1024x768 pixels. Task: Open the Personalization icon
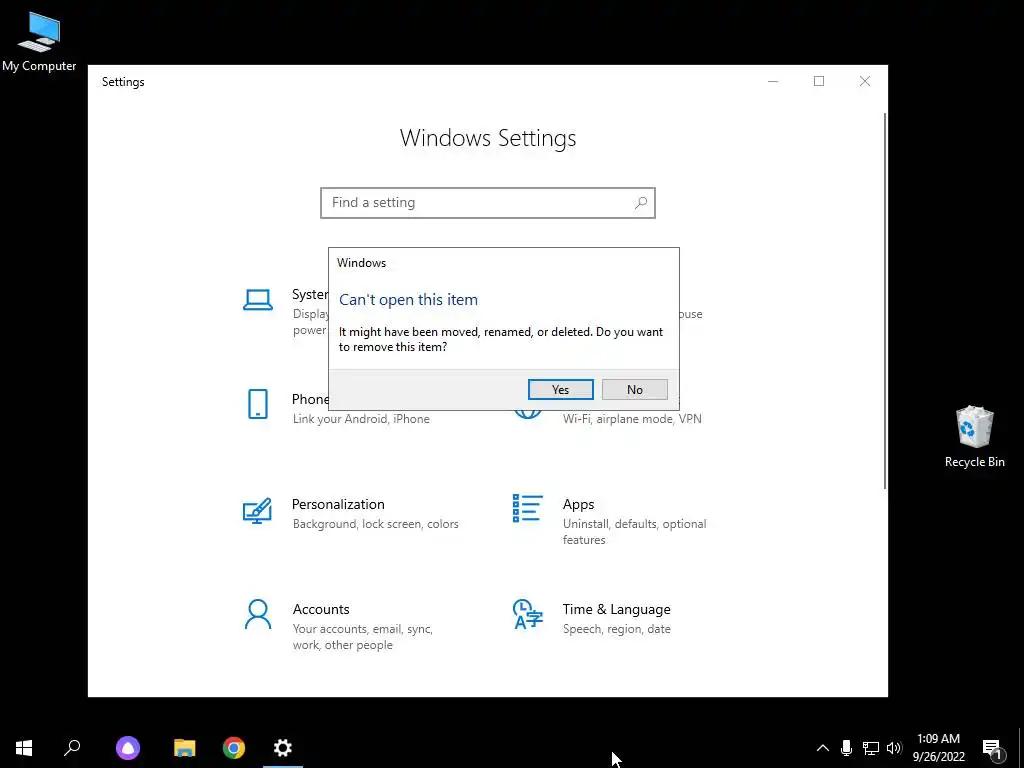coord(257,511)
